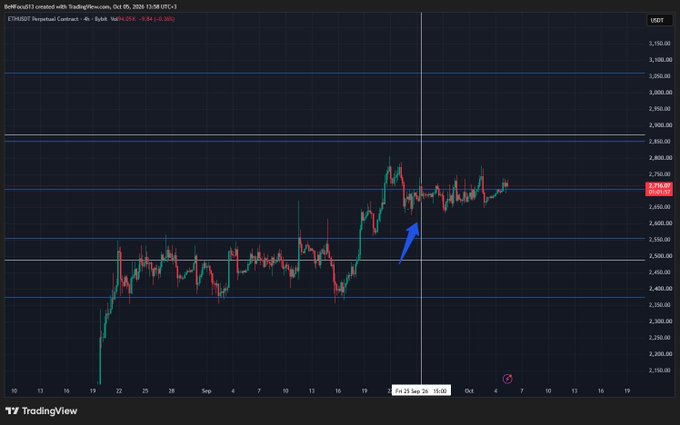680x425 pixels.
Task: Click the 2,250.00 price axis label
Action: tap(659, 338)
